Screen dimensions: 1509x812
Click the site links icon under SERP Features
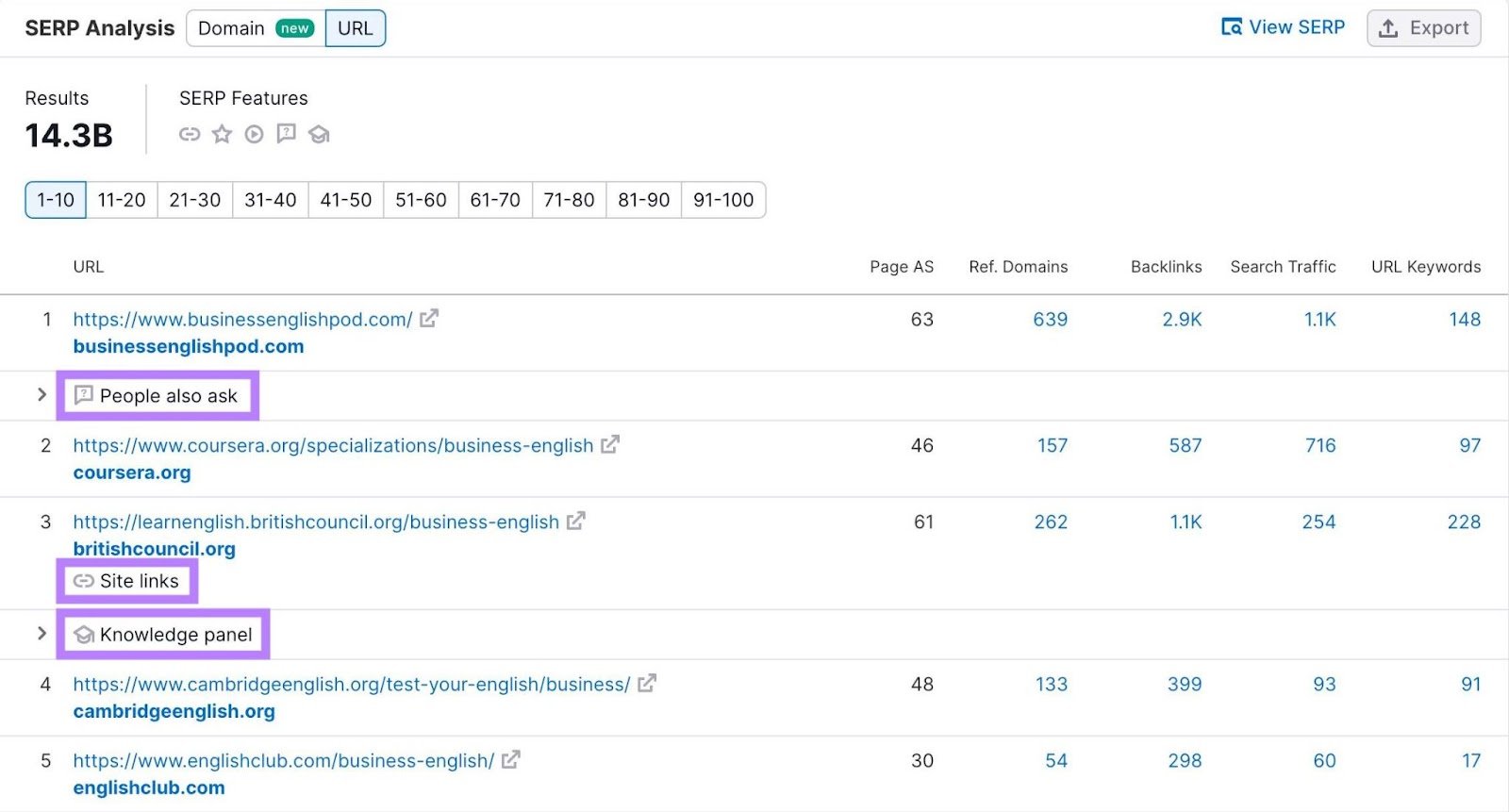tap(190, 134)
